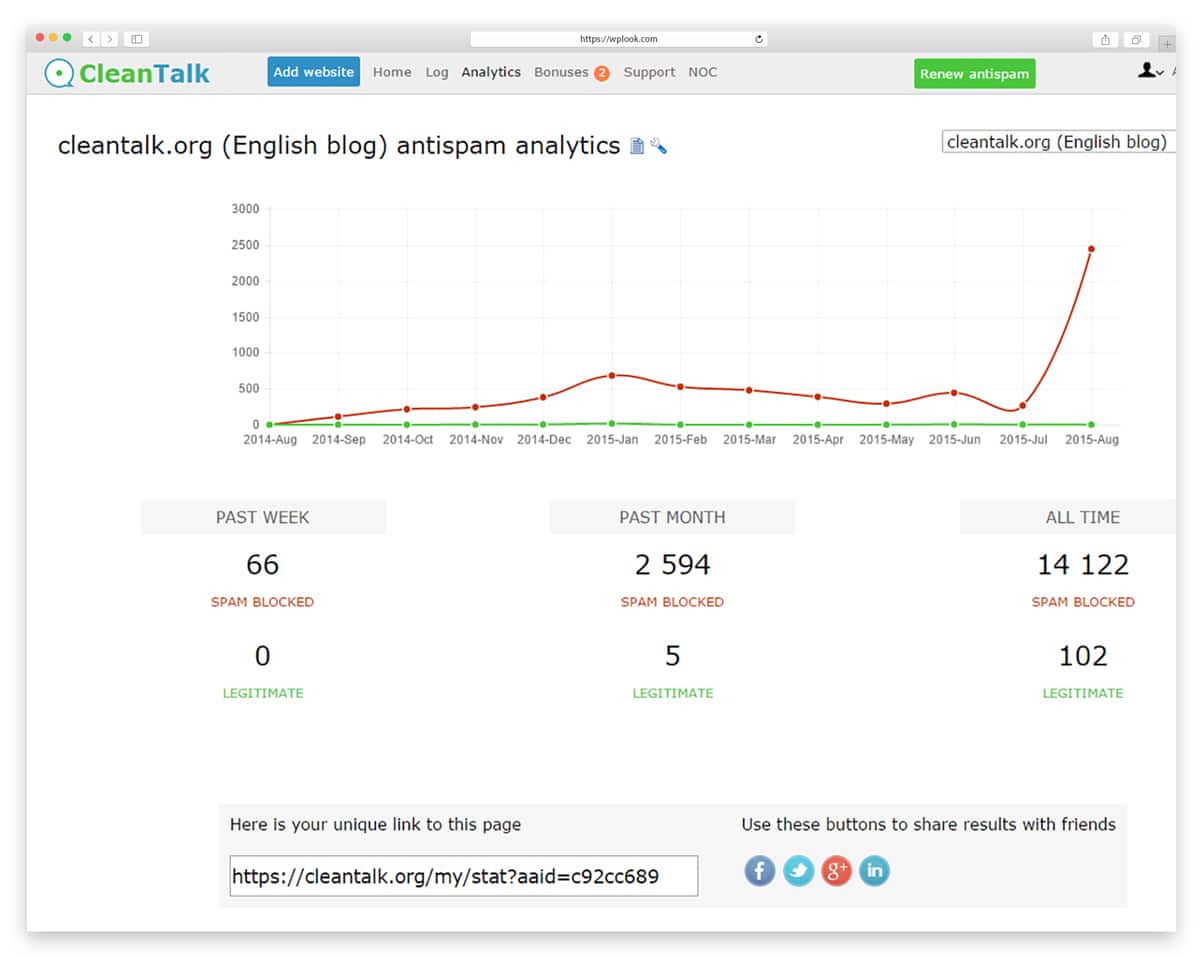Click the CleanTalk logo
Image resolution: width=1200 pixels, height=957 pixels.
(x=127, y=73)
